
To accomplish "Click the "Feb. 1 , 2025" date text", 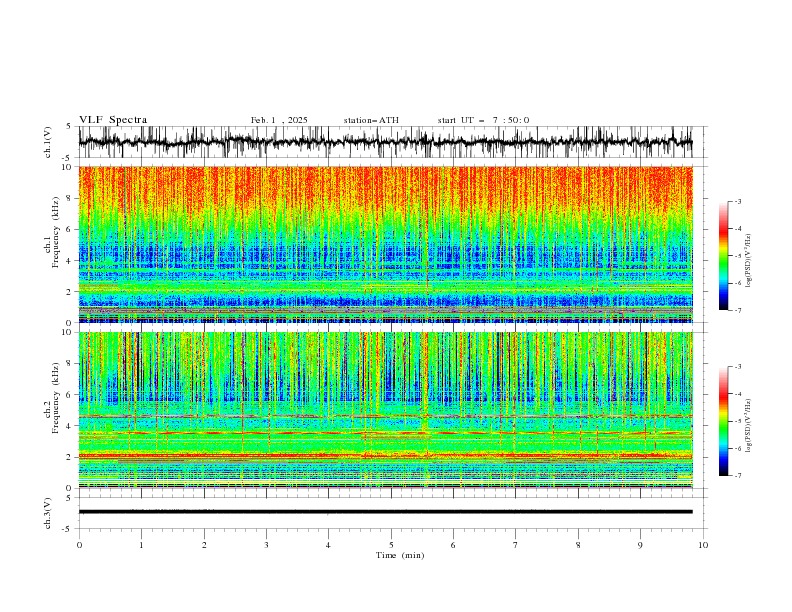I will coord(279,120).
